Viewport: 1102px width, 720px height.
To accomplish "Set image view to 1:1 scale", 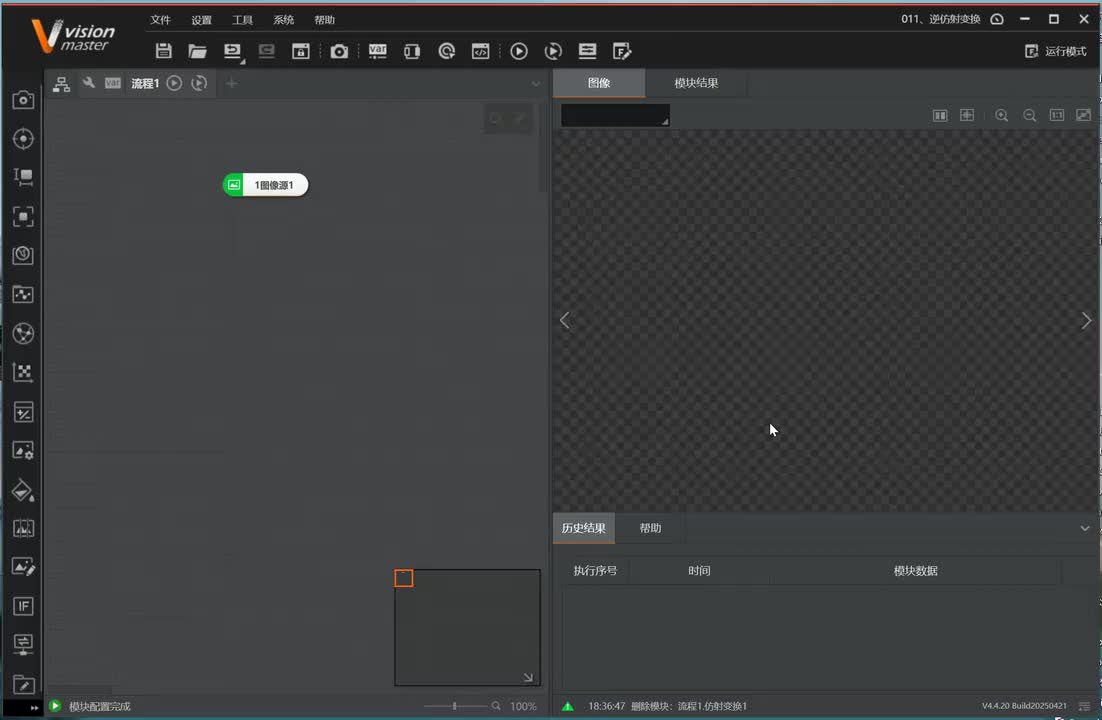I will 1056,115.
